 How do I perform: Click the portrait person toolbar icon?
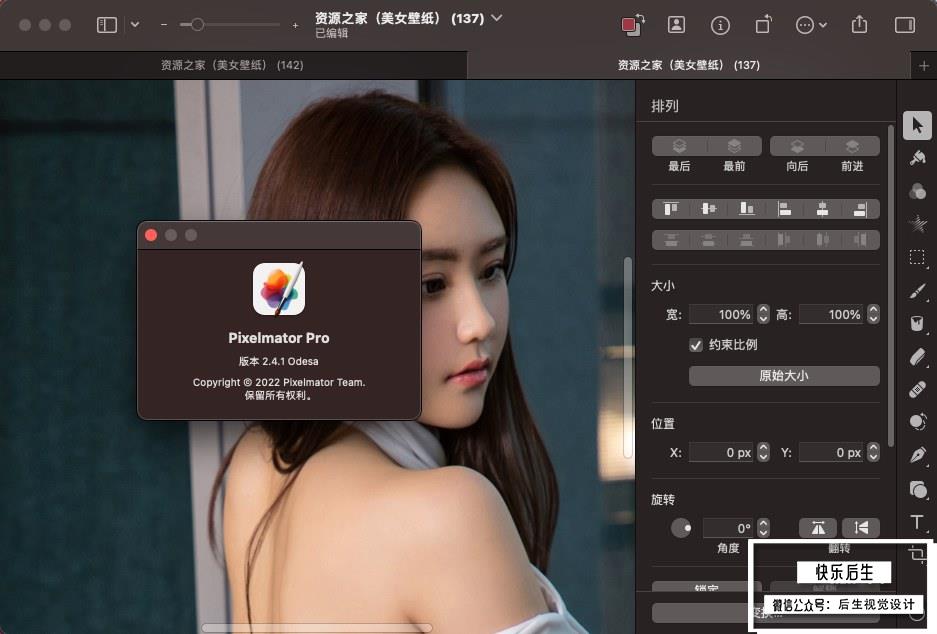(x=676, y=24)
